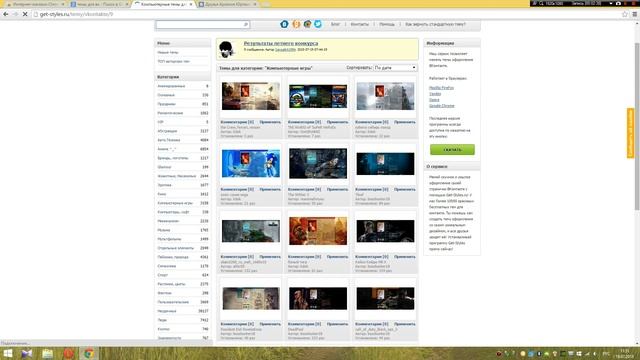640x360 pixels.
Task: Click the Yandex browser link in Информация
Action: 435,94
